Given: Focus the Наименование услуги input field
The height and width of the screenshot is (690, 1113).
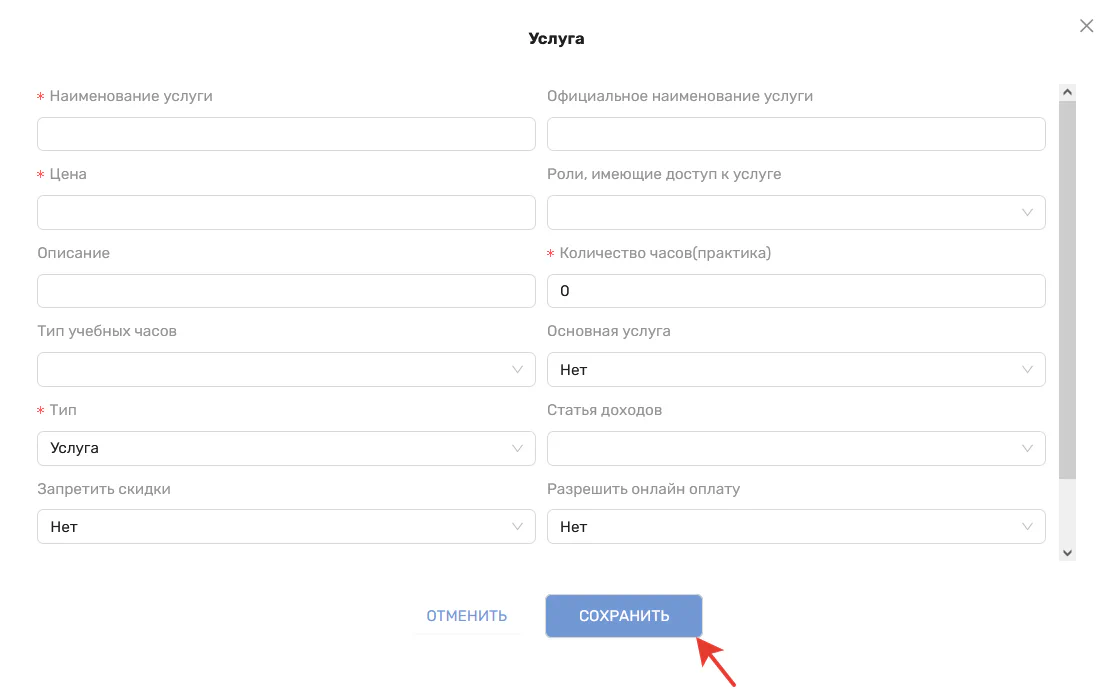Looking at the screenshot, I should coord(286,134).
